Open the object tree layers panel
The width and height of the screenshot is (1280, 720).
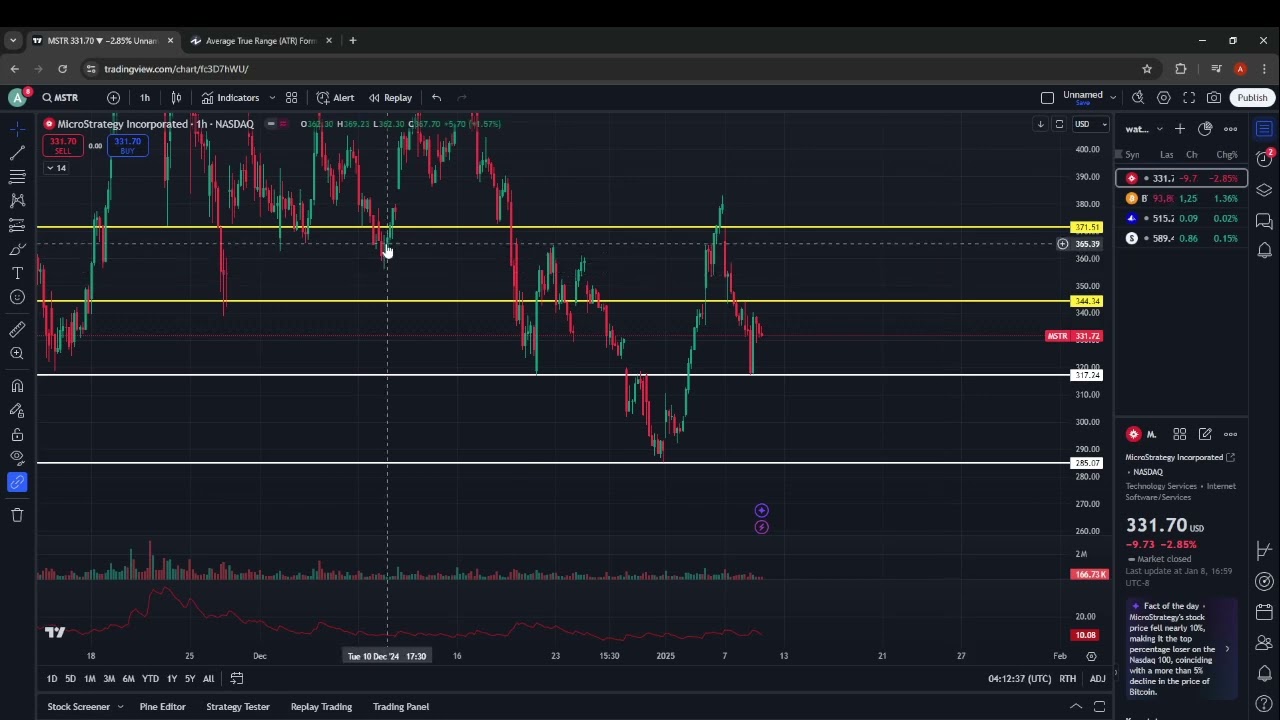1264,190
